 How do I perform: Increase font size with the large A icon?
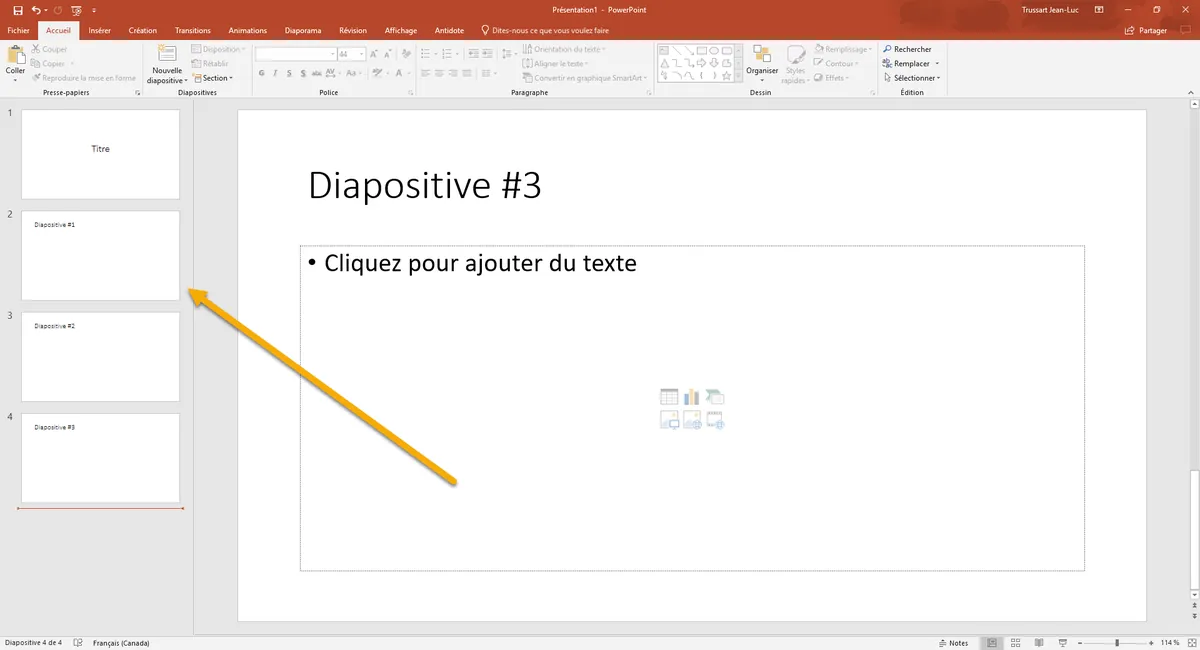click(373, 54)
